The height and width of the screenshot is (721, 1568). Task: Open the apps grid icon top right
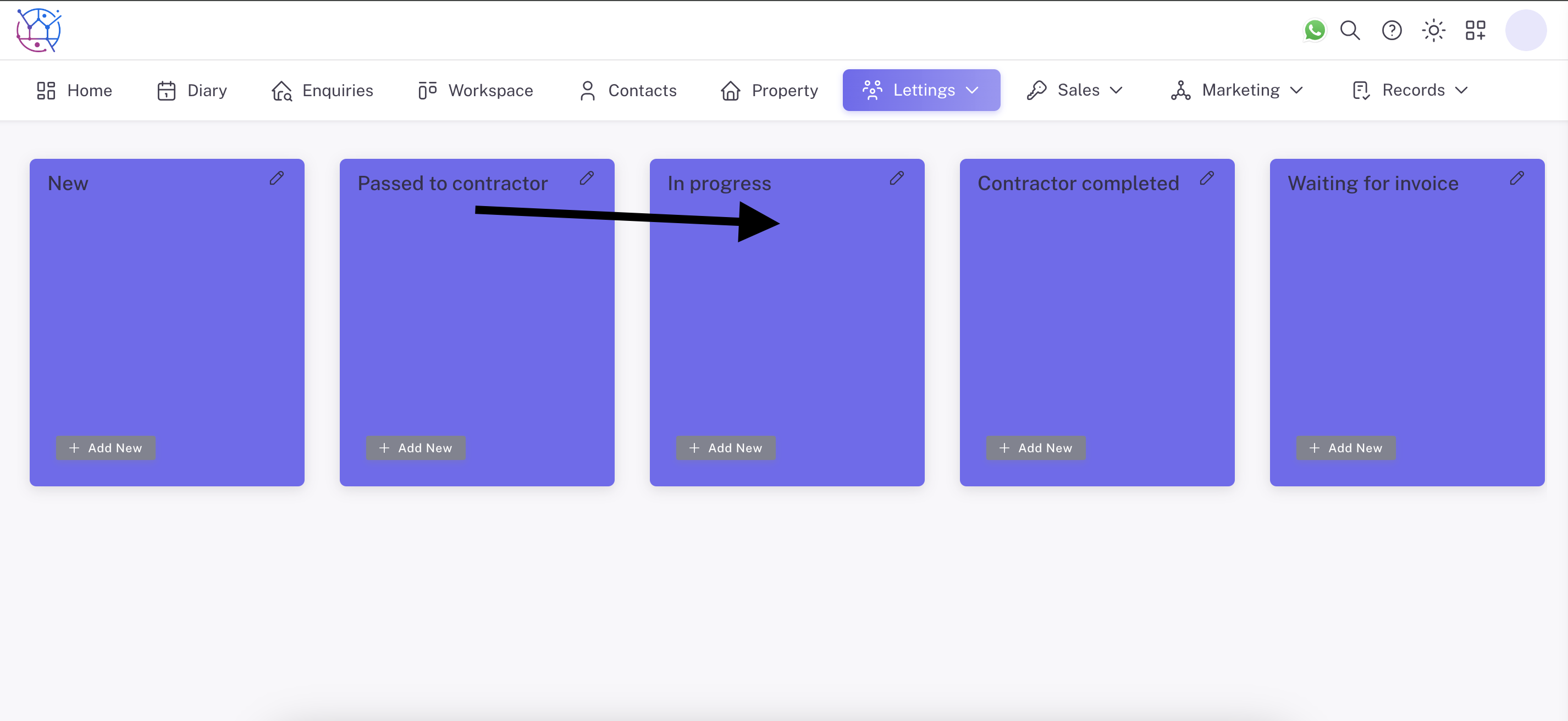click(1476, 30)
